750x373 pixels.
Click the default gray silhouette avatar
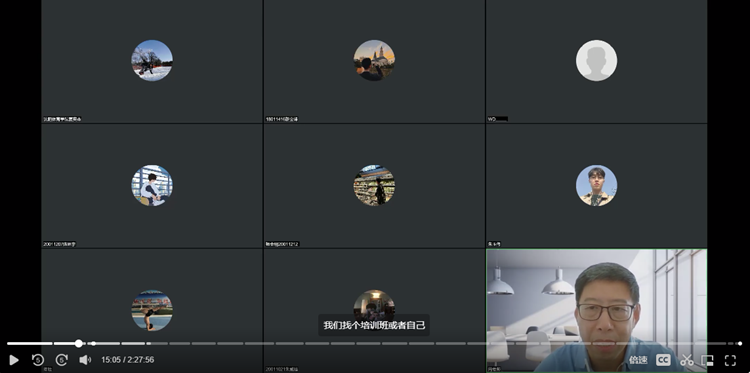(x=596, y=60)
